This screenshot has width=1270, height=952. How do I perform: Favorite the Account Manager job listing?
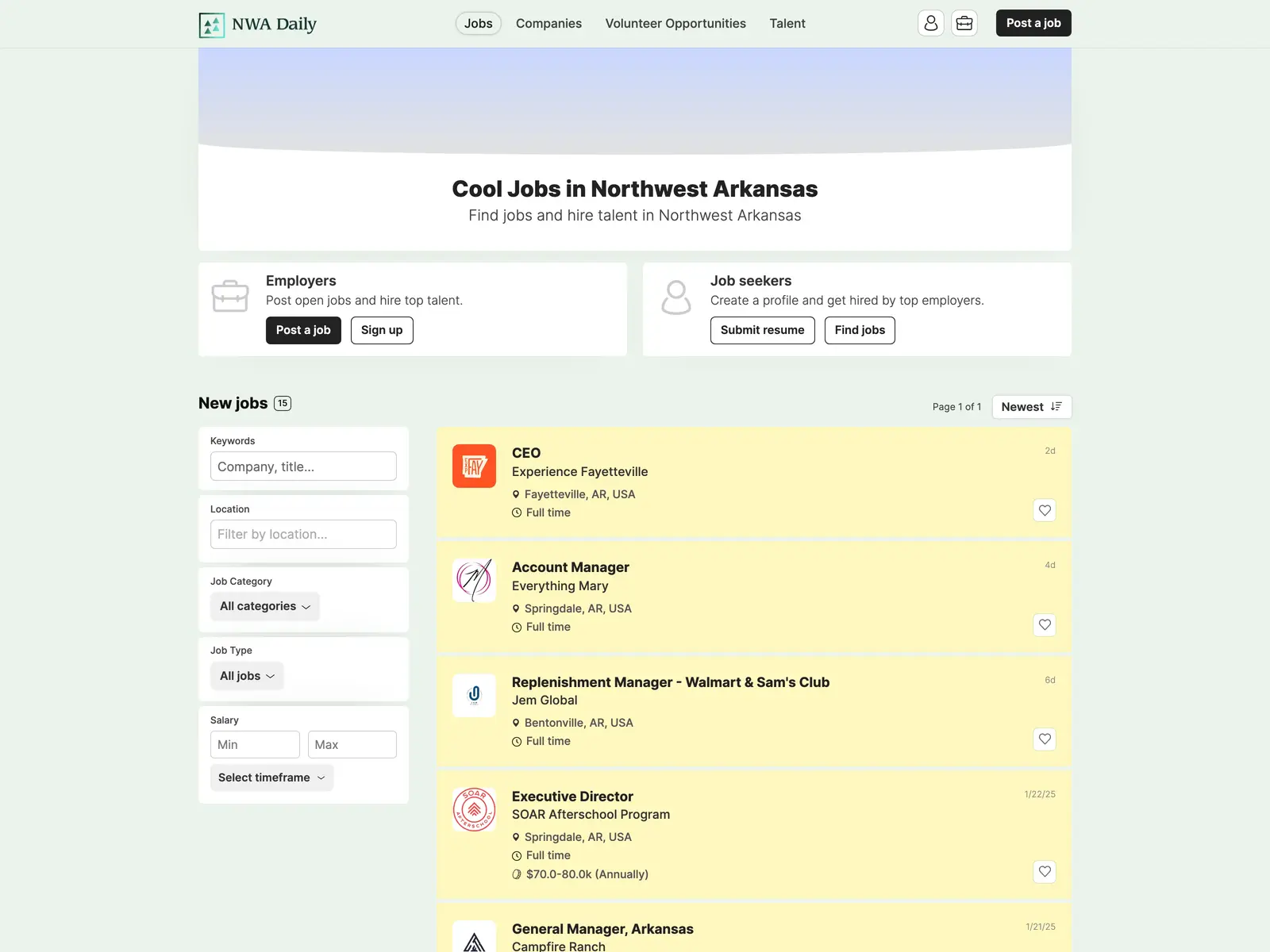(x=1045, y=624)
